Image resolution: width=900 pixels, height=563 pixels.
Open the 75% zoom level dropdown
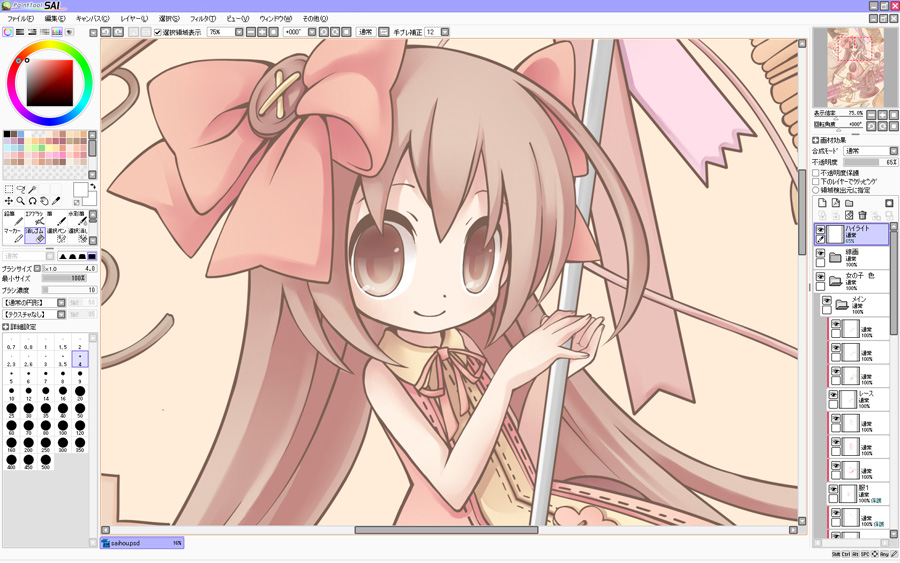239,32
